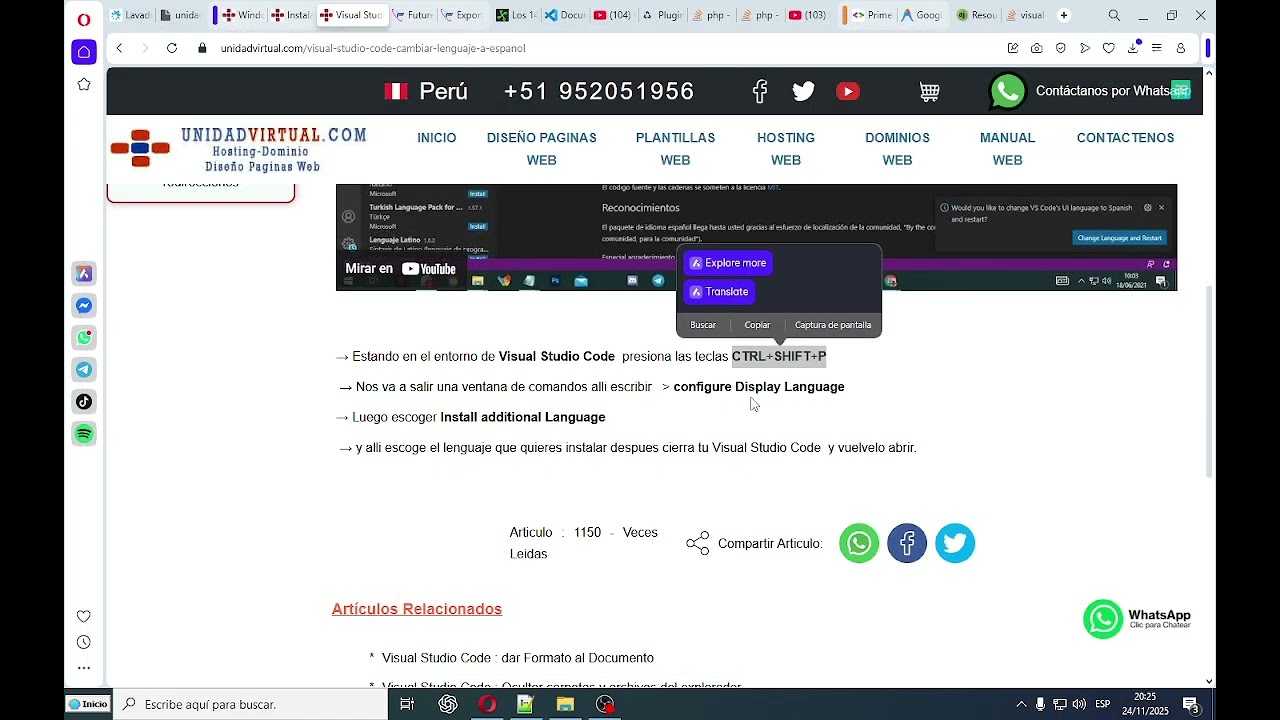The width and height of the screenshot is (1280, 720).
Task: Open the Windows Inicio start button
Action: point(88,704)
